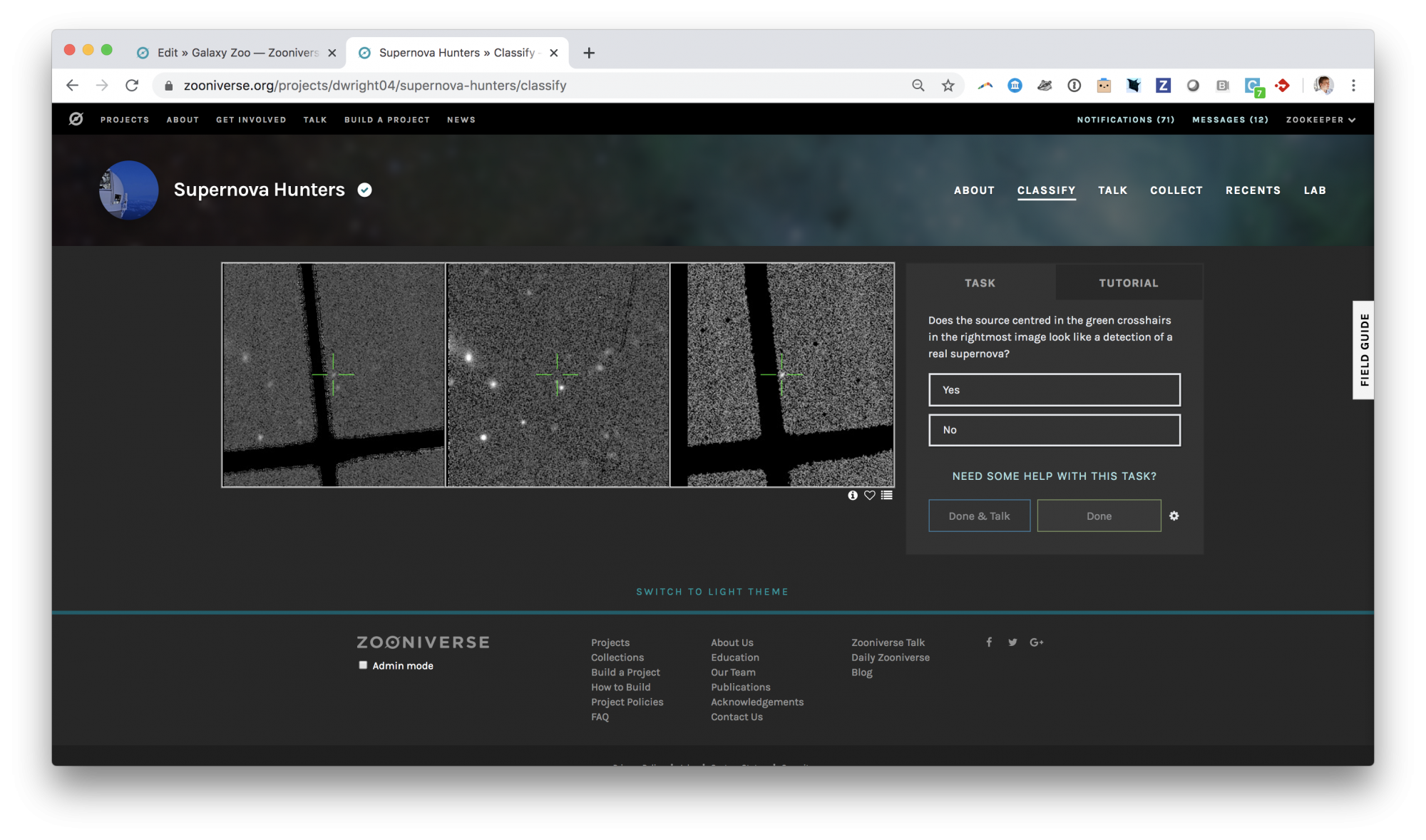Open a new browser tab
The image size is (1426, 840).
click(x=589, y=53)
